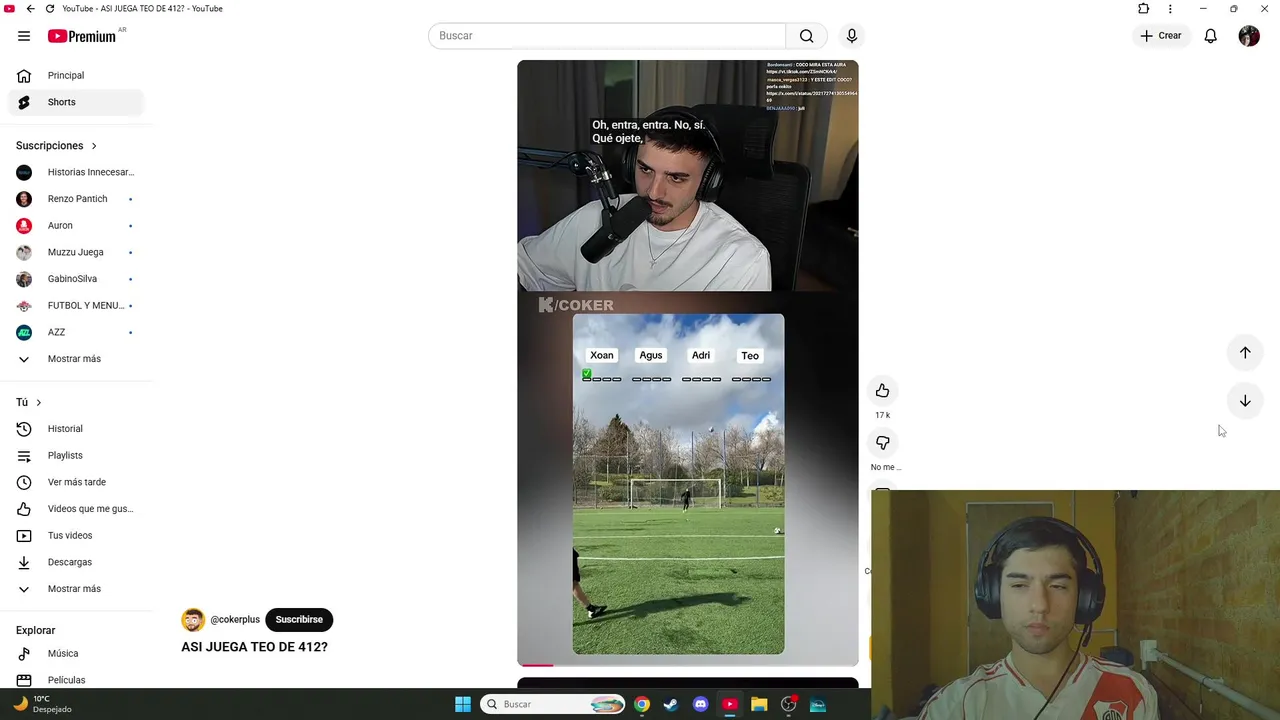Open browser three-dot menu
Screen dimensions: 1280x720
click(x=1170, y=9)
